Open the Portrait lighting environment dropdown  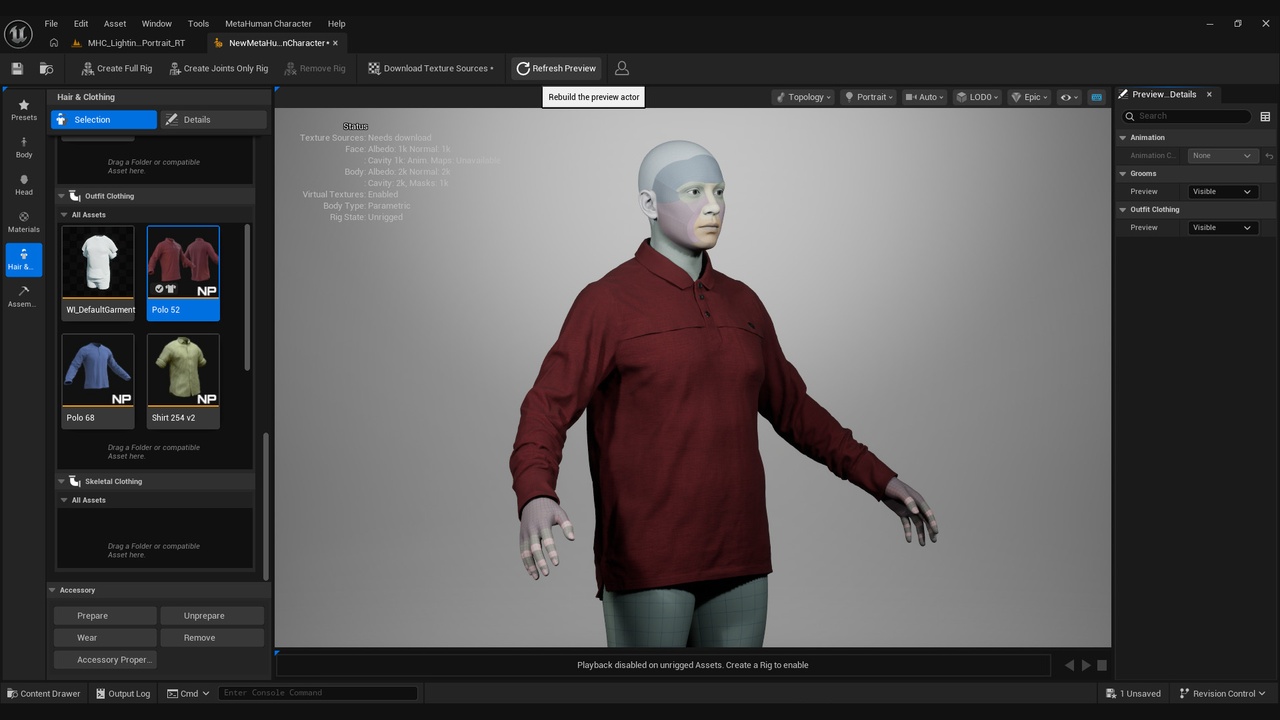[869, 97]
